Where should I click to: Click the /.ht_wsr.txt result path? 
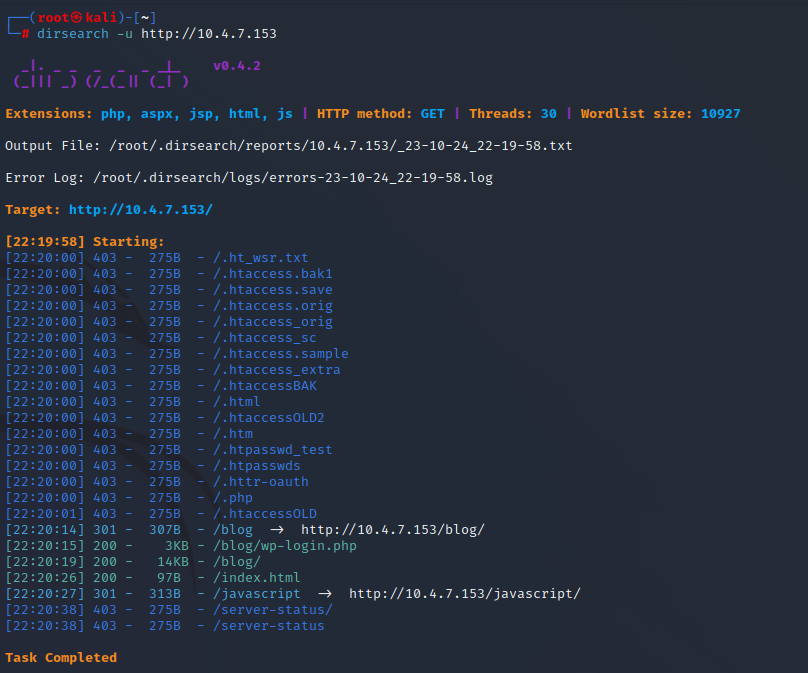[261, 258]
